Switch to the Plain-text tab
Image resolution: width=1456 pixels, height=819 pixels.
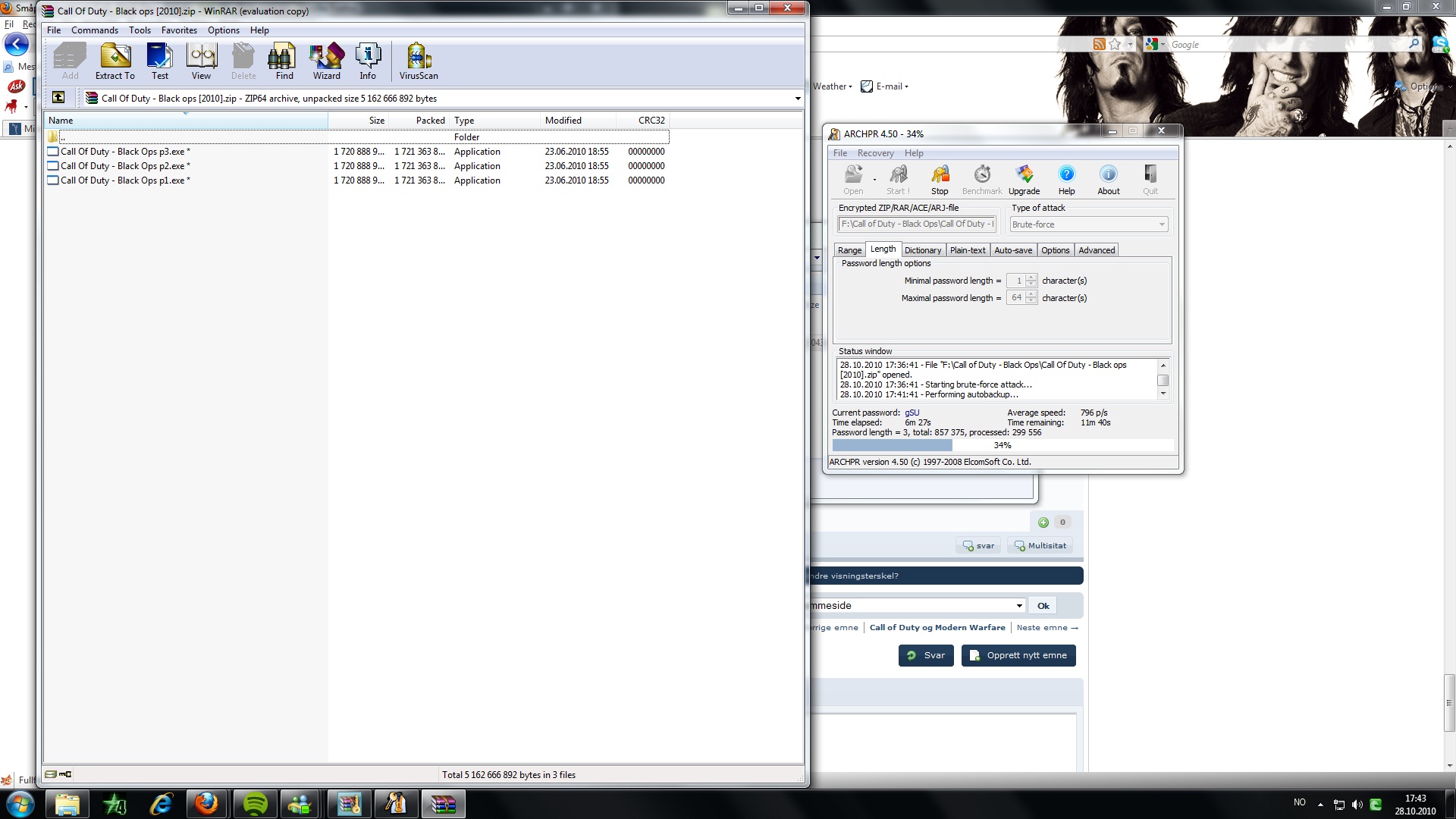[x=968, y=250]
